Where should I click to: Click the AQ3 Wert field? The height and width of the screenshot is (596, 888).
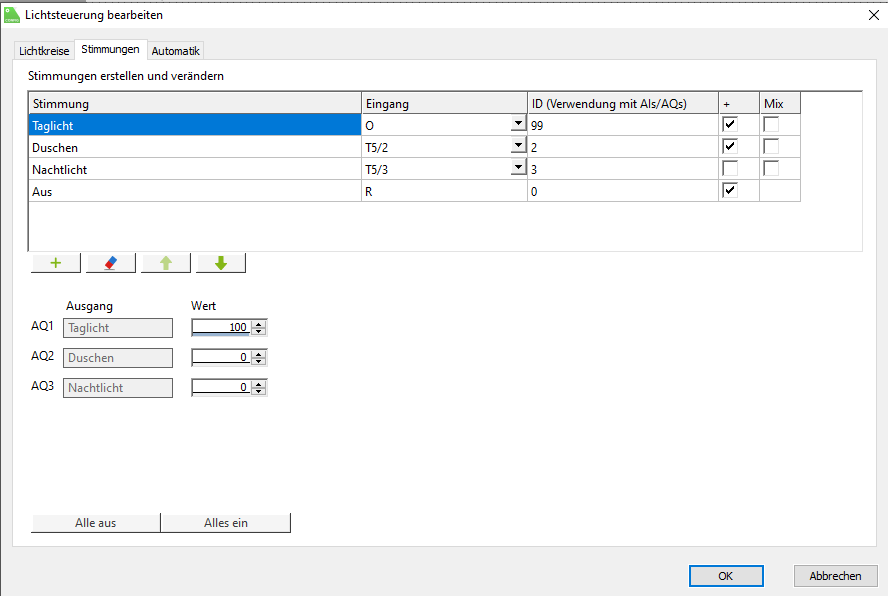(221, 388)
